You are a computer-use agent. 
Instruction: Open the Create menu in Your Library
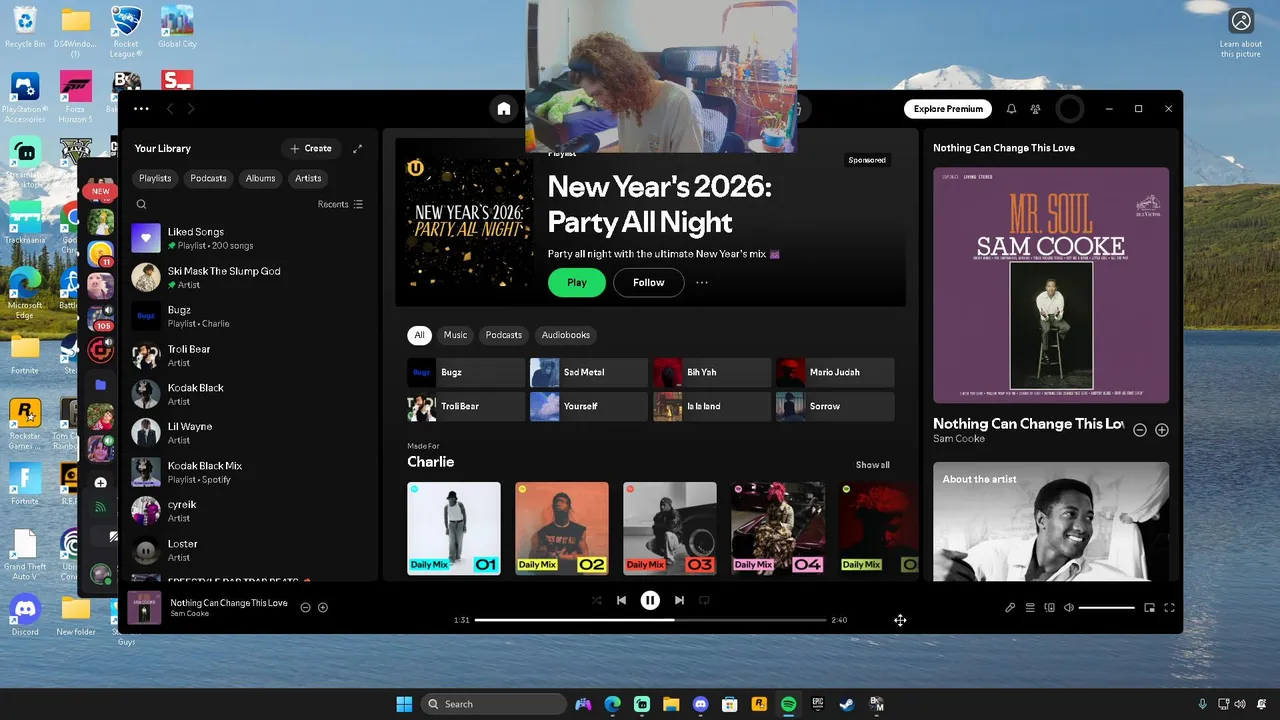[x=311, y=148]
